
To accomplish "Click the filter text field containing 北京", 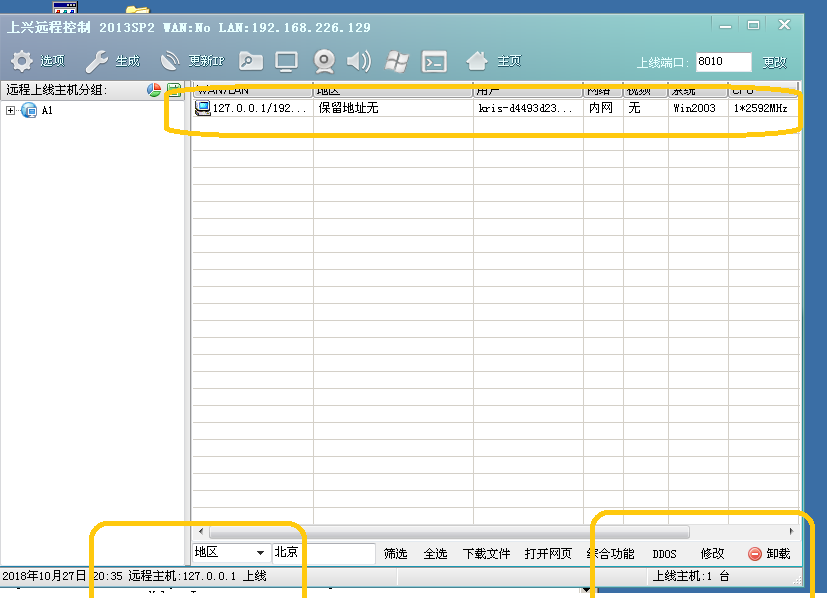I will coord(323,553).
